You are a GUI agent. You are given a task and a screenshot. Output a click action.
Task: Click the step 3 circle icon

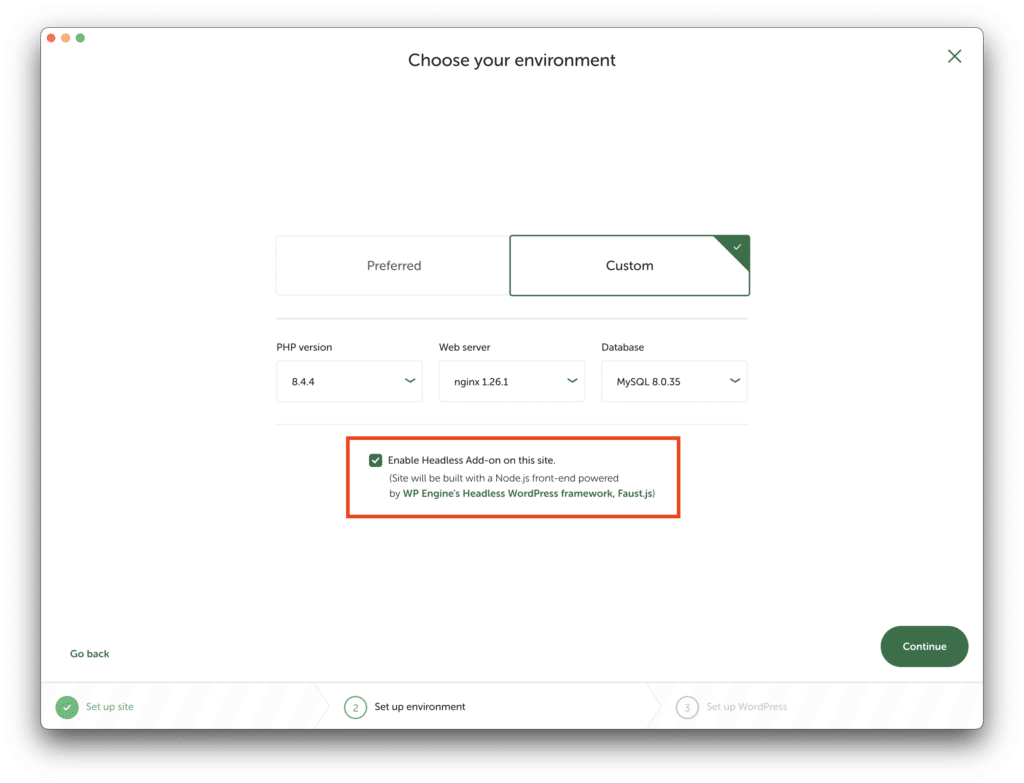click(687, 707)
